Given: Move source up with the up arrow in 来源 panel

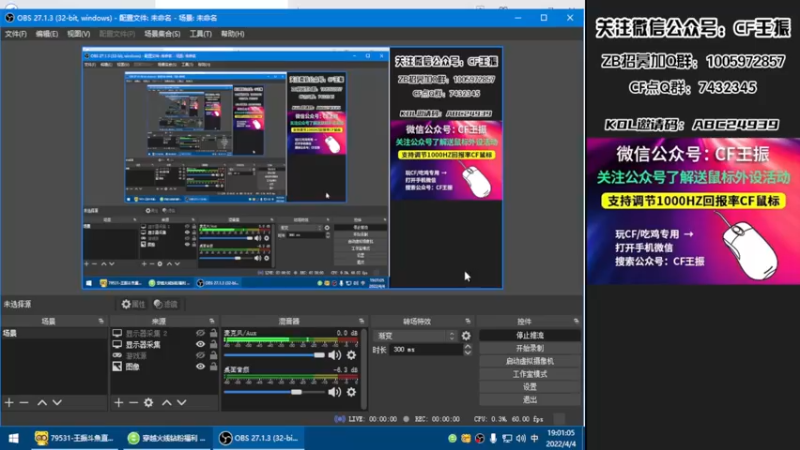Looking at the screenshot, I should click(167, 403).
